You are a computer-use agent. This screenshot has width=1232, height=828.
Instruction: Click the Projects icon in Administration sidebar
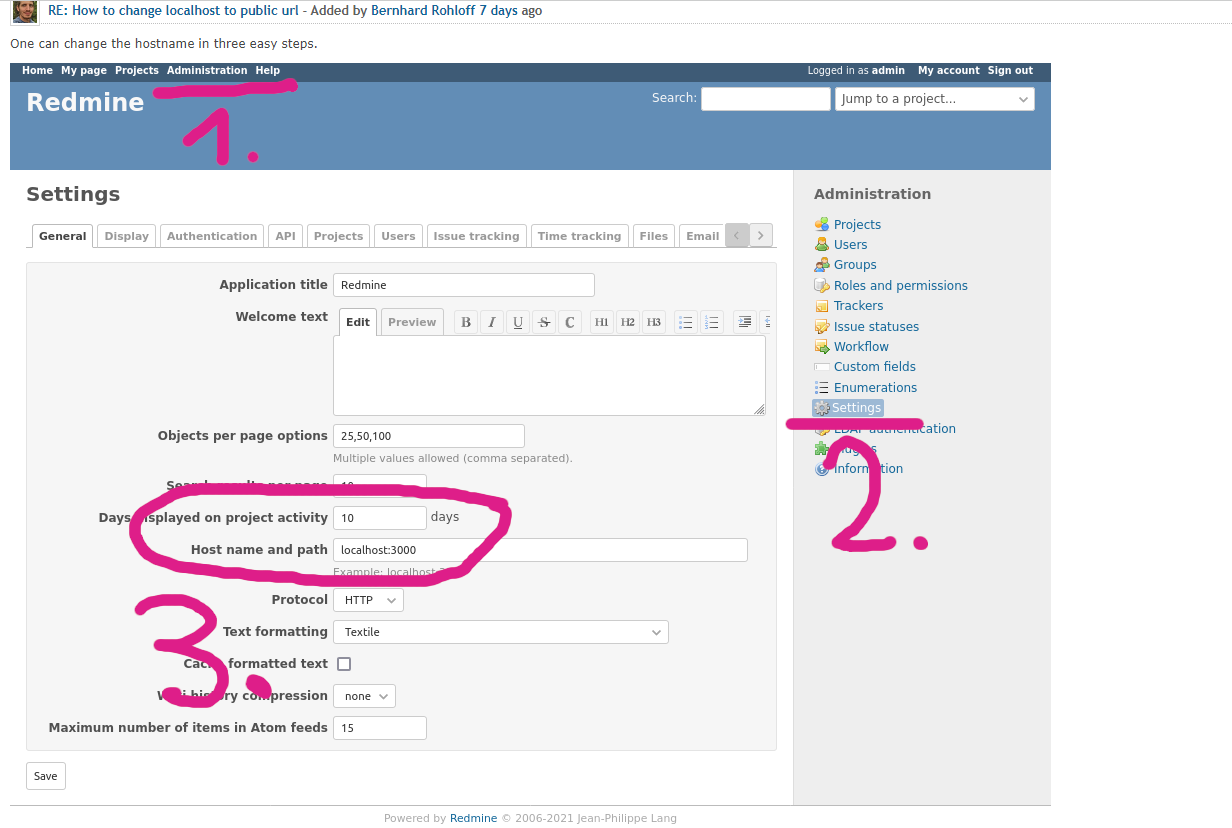[822, 225]
